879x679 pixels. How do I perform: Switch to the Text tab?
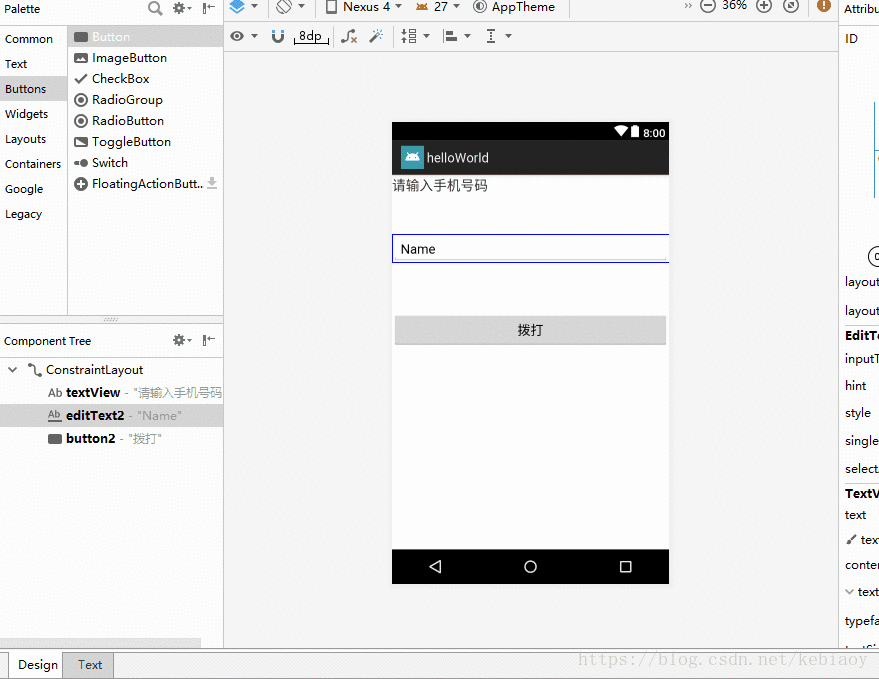tap(90, 665)
